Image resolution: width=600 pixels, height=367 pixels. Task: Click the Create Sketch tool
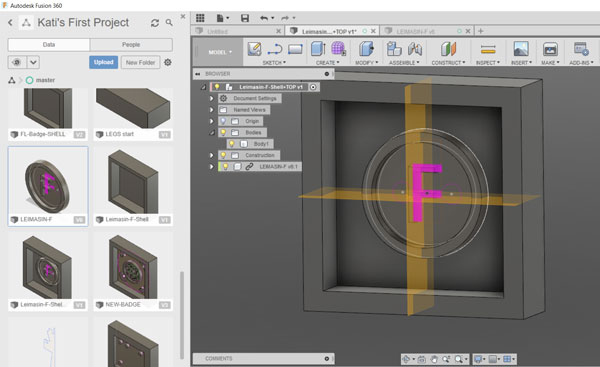tap(254, 49)
